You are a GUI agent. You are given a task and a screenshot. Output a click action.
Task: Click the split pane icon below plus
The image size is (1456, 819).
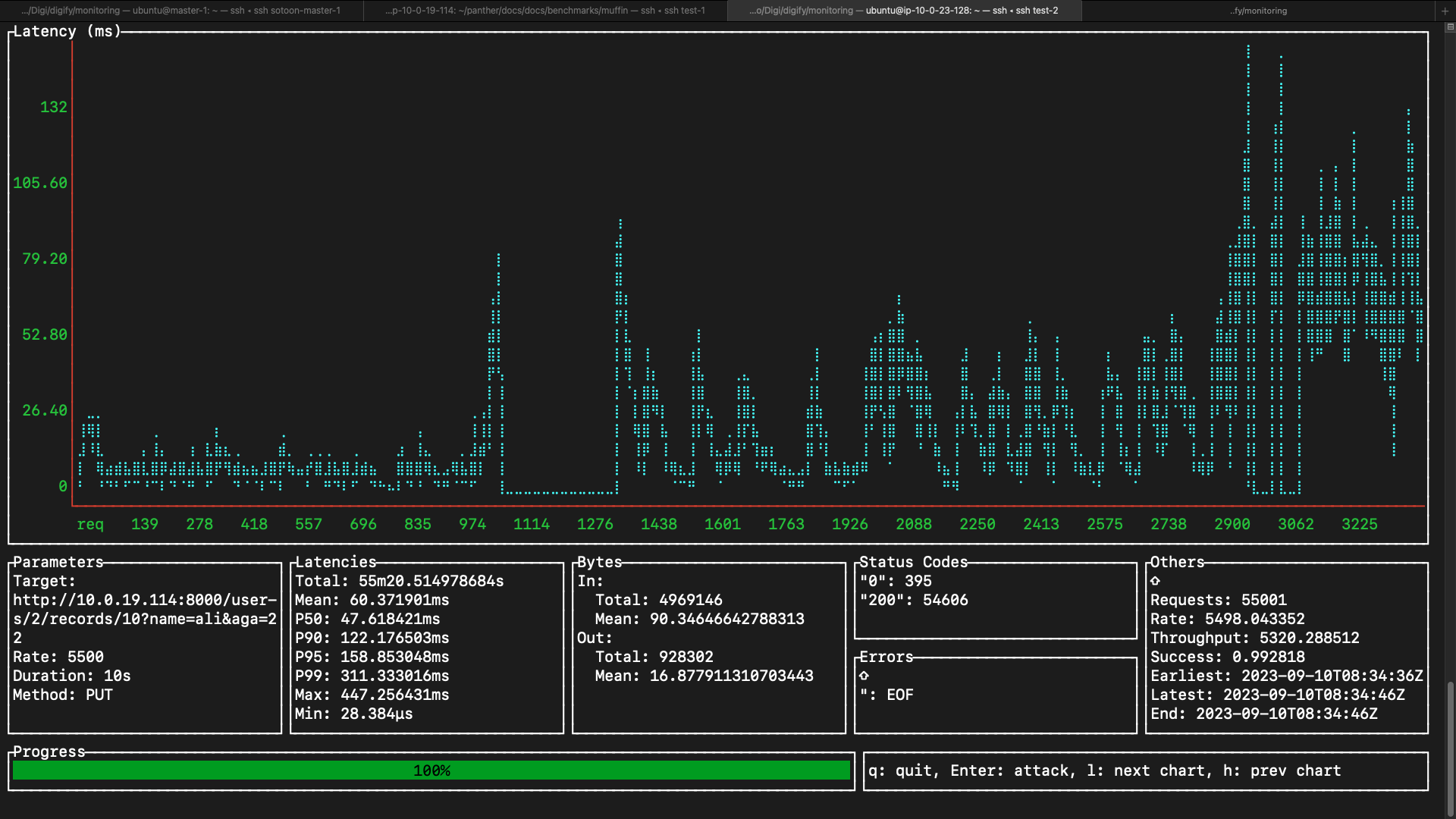point(1449,27)
